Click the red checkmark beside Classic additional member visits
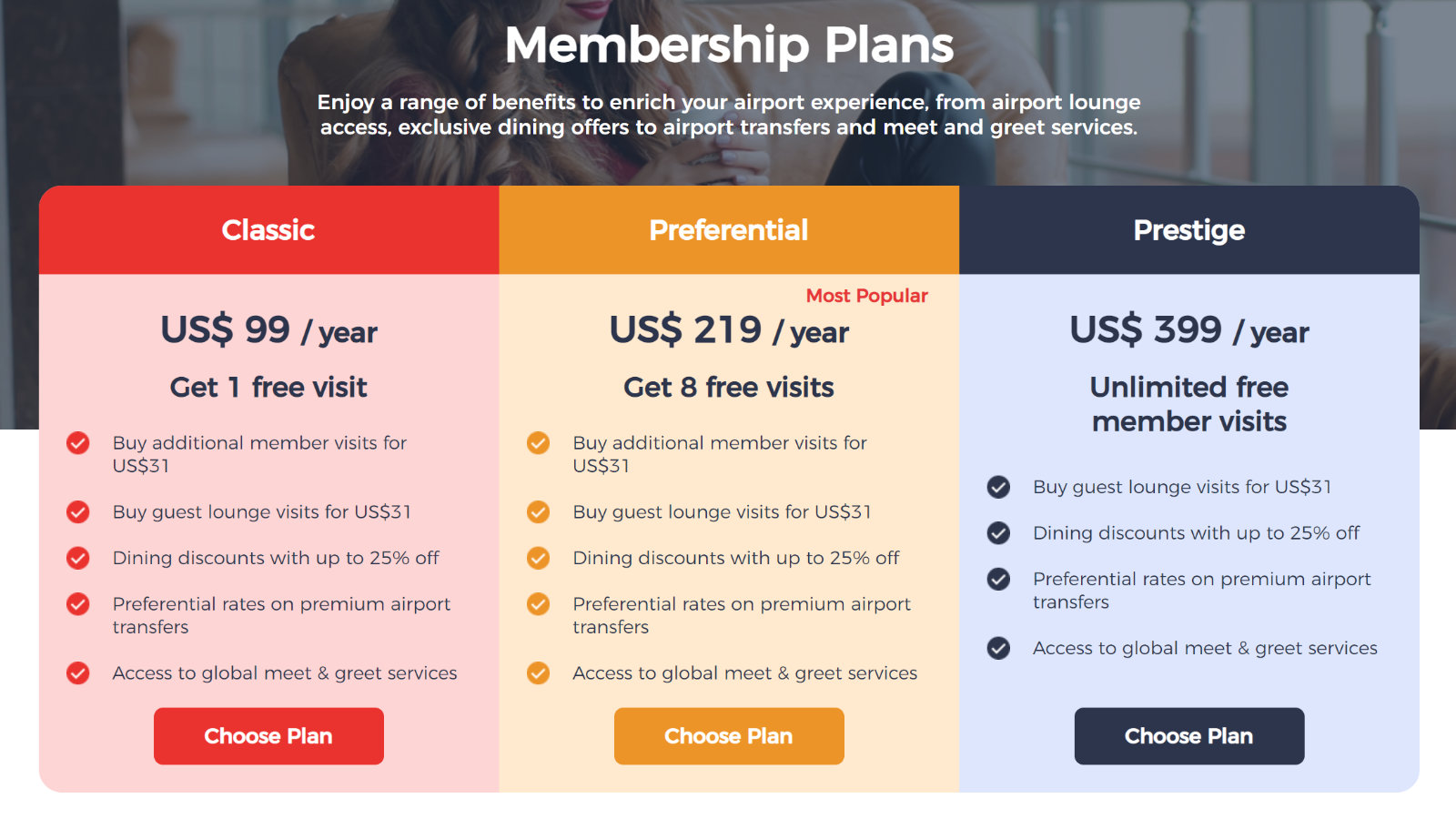Image resolution: width=1456 pixels, height=819 pixels. pos(78,443)
